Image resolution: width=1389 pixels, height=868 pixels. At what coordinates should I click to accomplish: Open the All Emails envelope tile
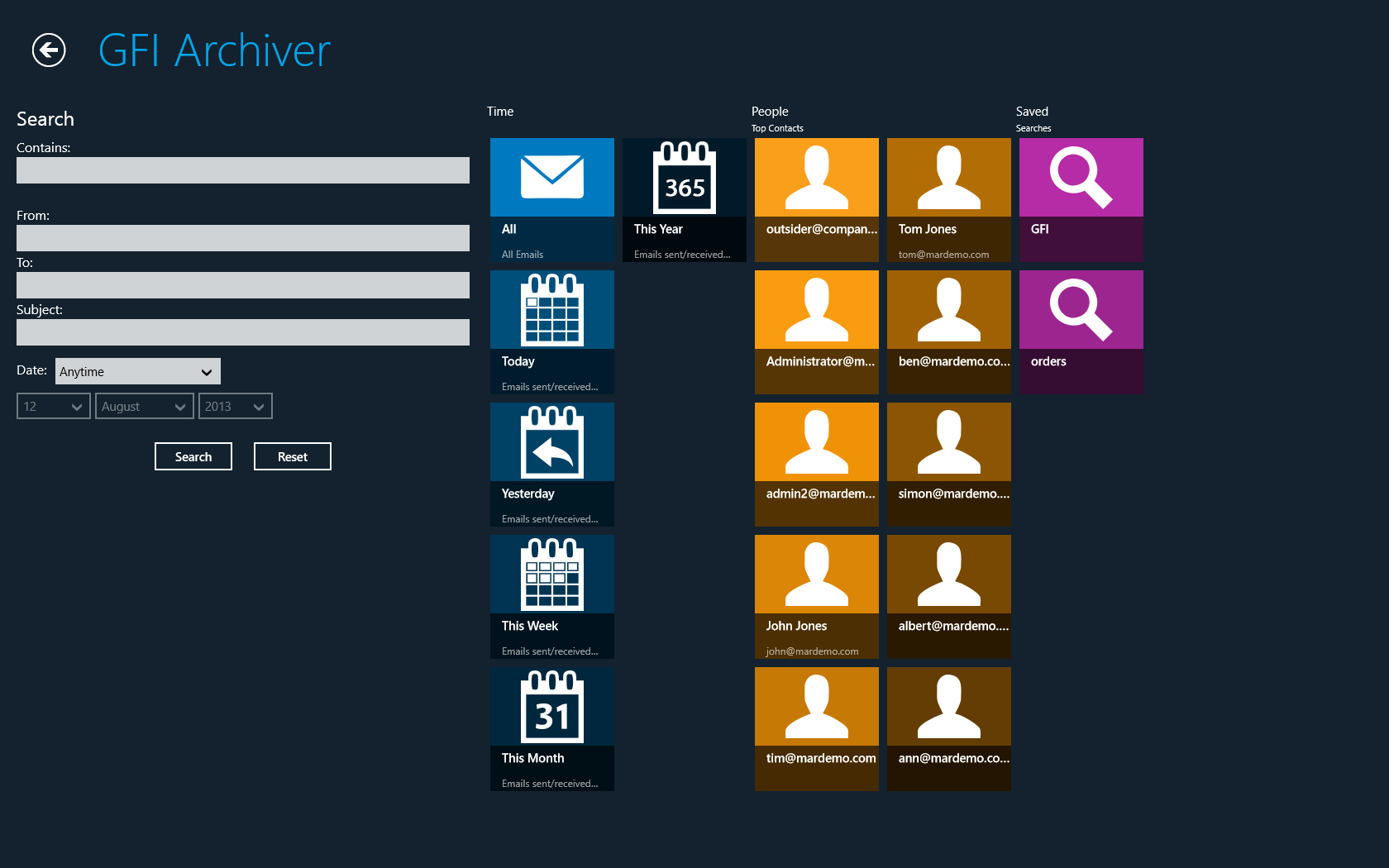[x=551, y=199]
